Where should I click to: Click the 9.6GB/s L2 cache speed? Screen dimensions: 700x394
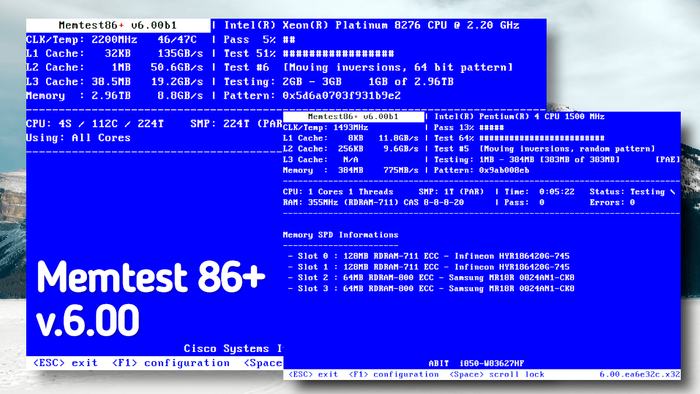(401, 149)
